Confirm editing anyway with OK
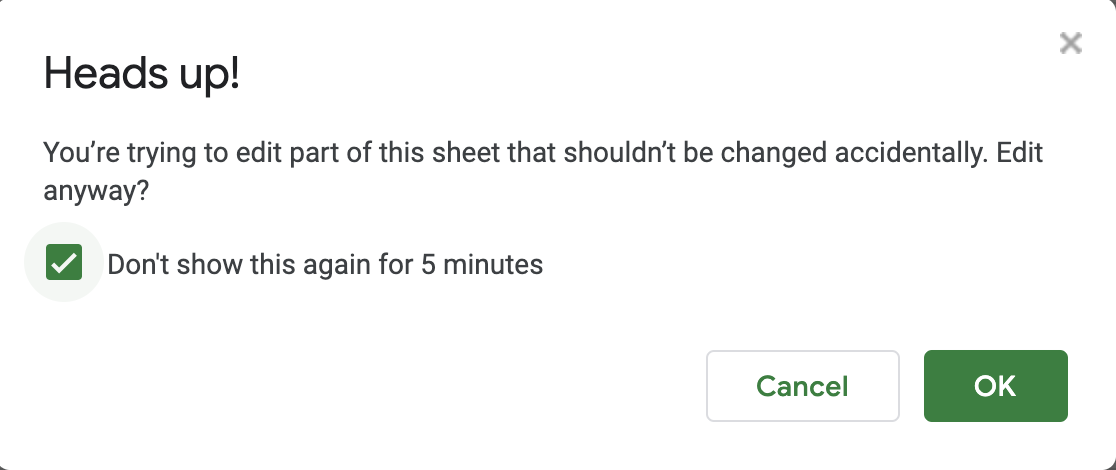1116x470 pixels. coord(995,386)
